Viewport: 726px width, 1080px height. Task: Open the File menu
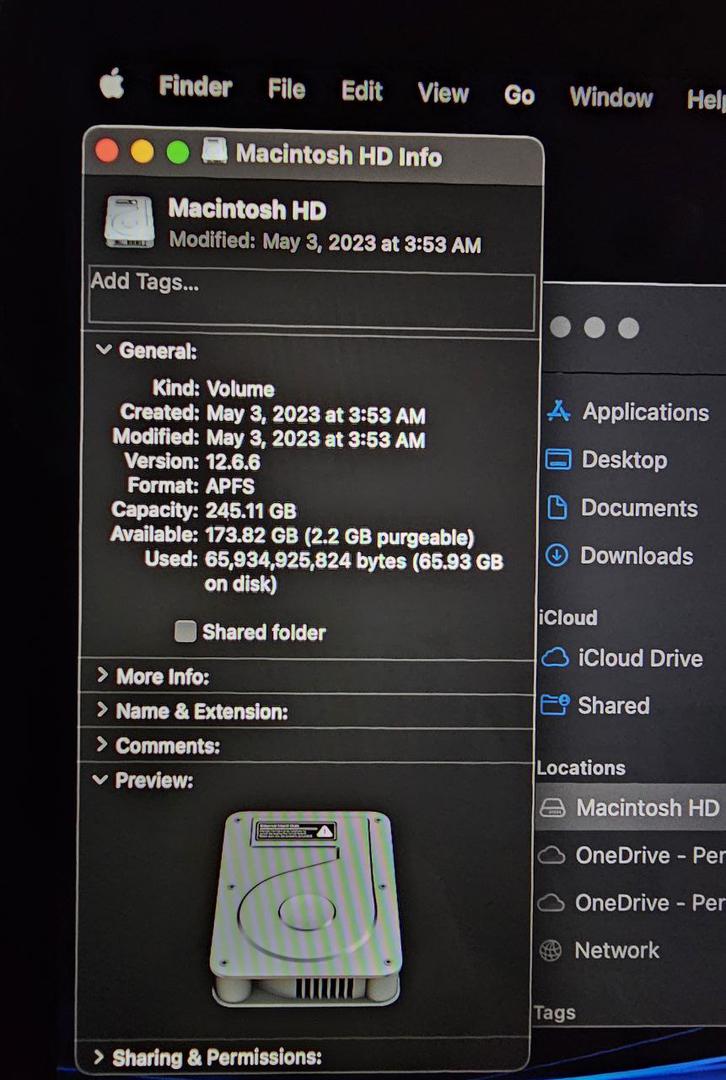pos(287,89)
